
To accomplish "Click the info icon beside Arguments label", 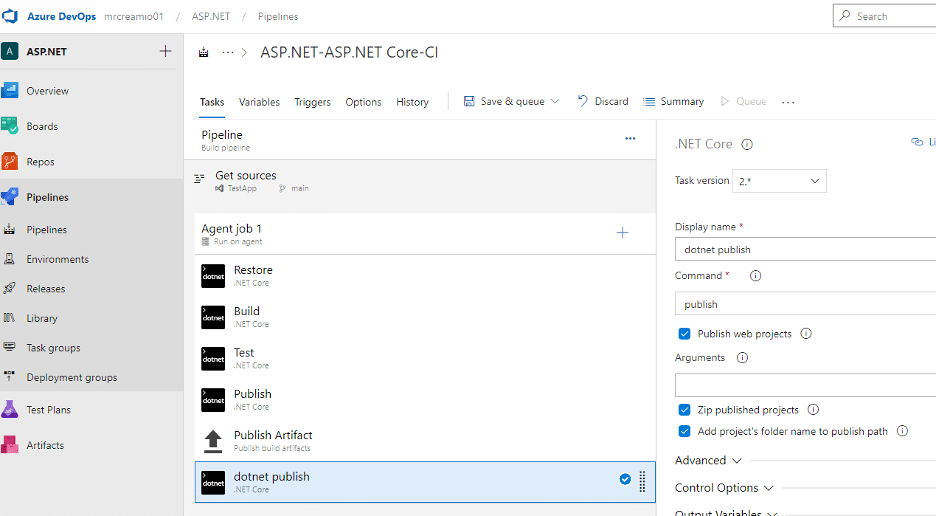I will point(742,358).
